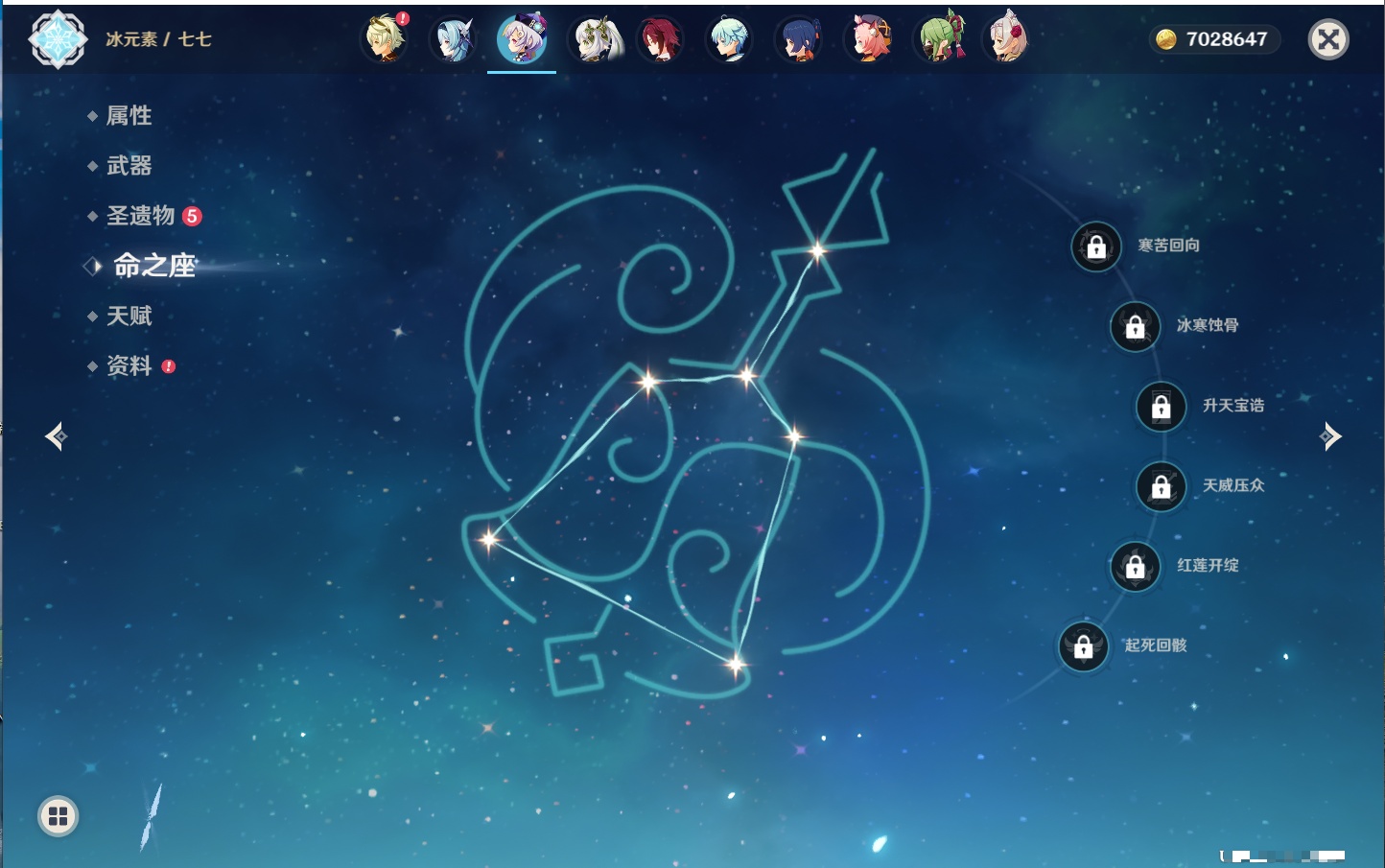Unlock the 寒苦回向 constellation node

(x=1096, y=246)
